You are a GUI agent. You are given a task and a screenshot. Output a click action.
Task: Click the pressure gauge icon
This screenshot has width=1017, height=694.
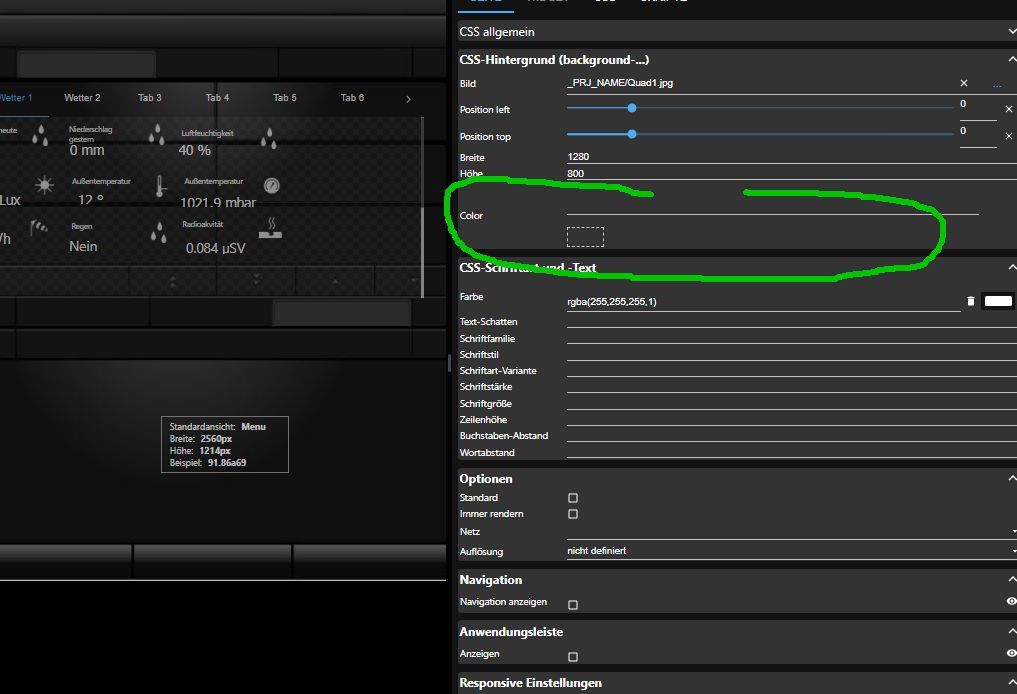(272, 186)
